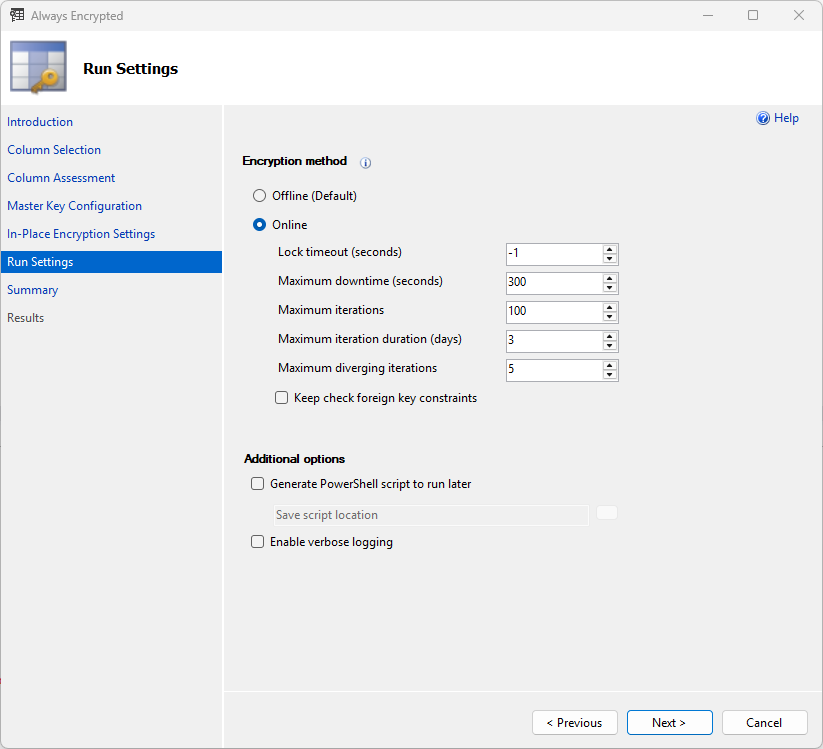Go to the Introduction step

tap(40, 122)
